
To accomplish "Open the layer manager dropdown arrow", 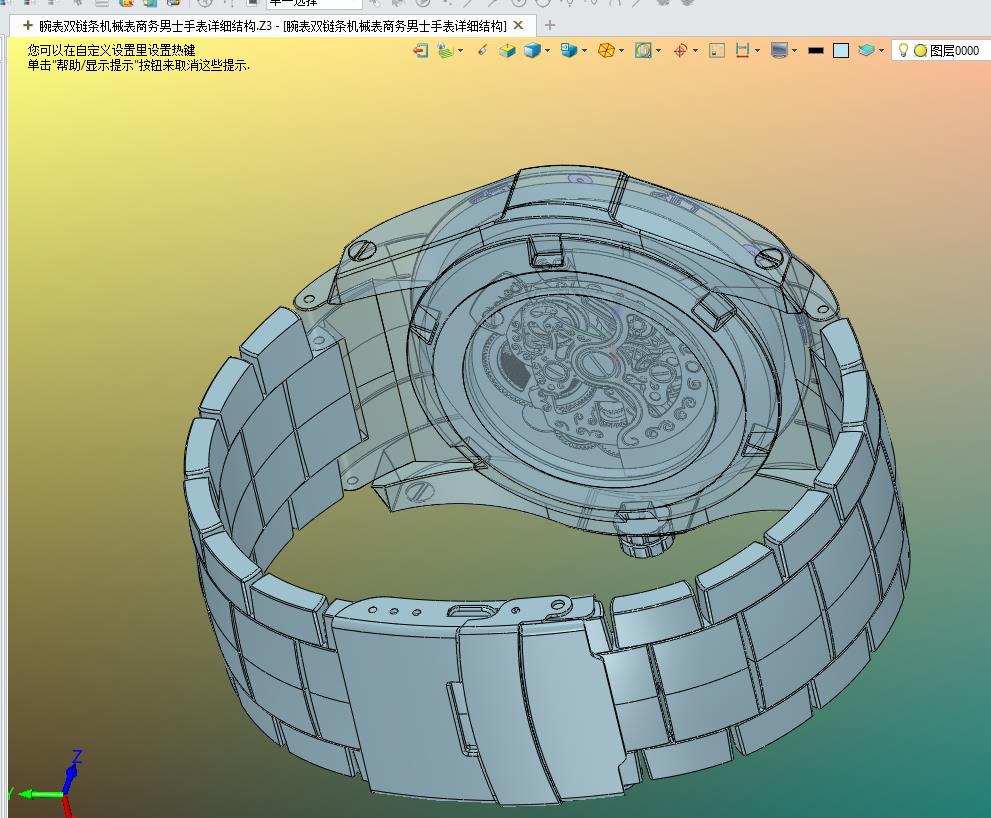I will (881, 51).
